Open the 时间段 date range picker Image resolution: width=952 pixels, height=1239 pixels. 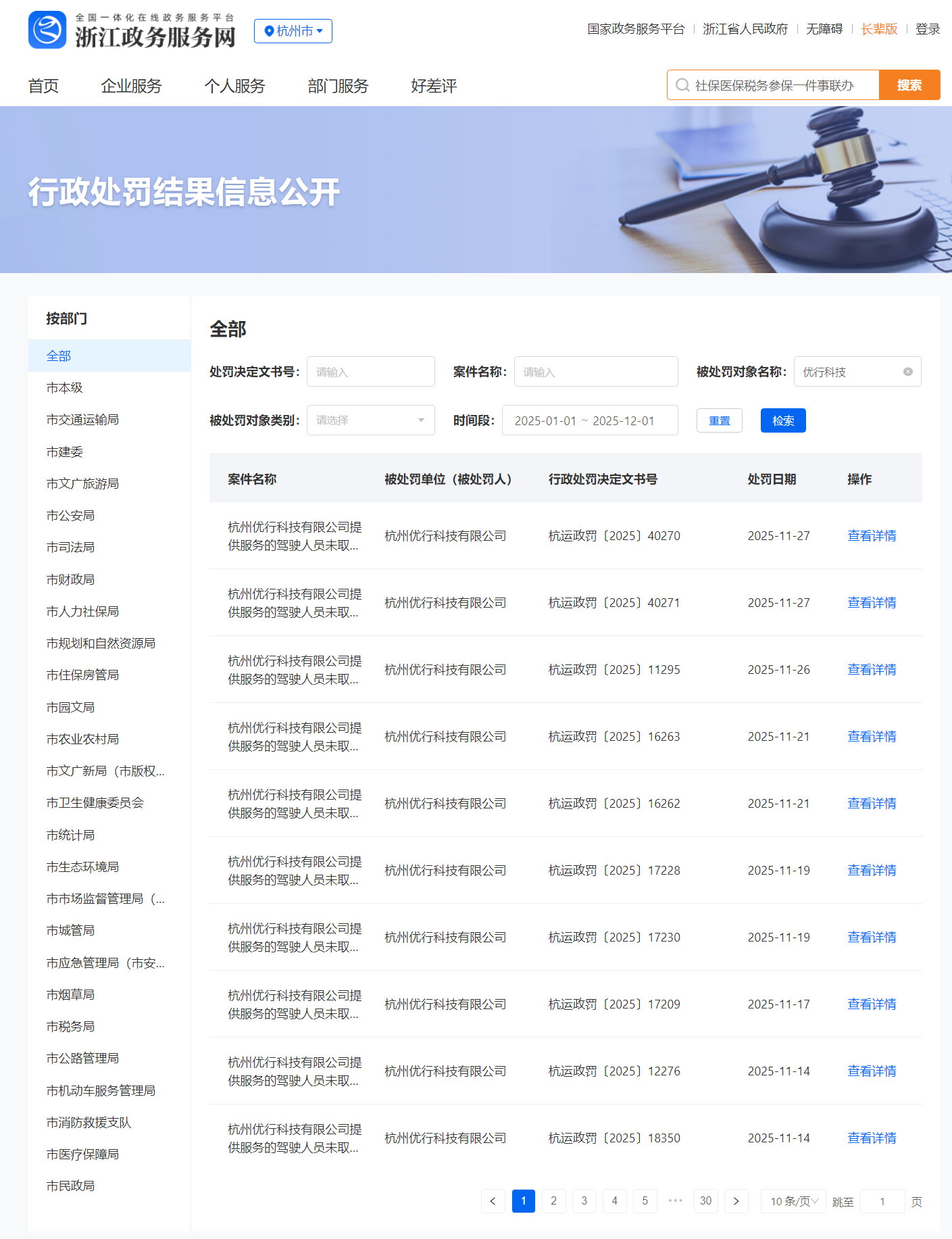click(589, 420)
